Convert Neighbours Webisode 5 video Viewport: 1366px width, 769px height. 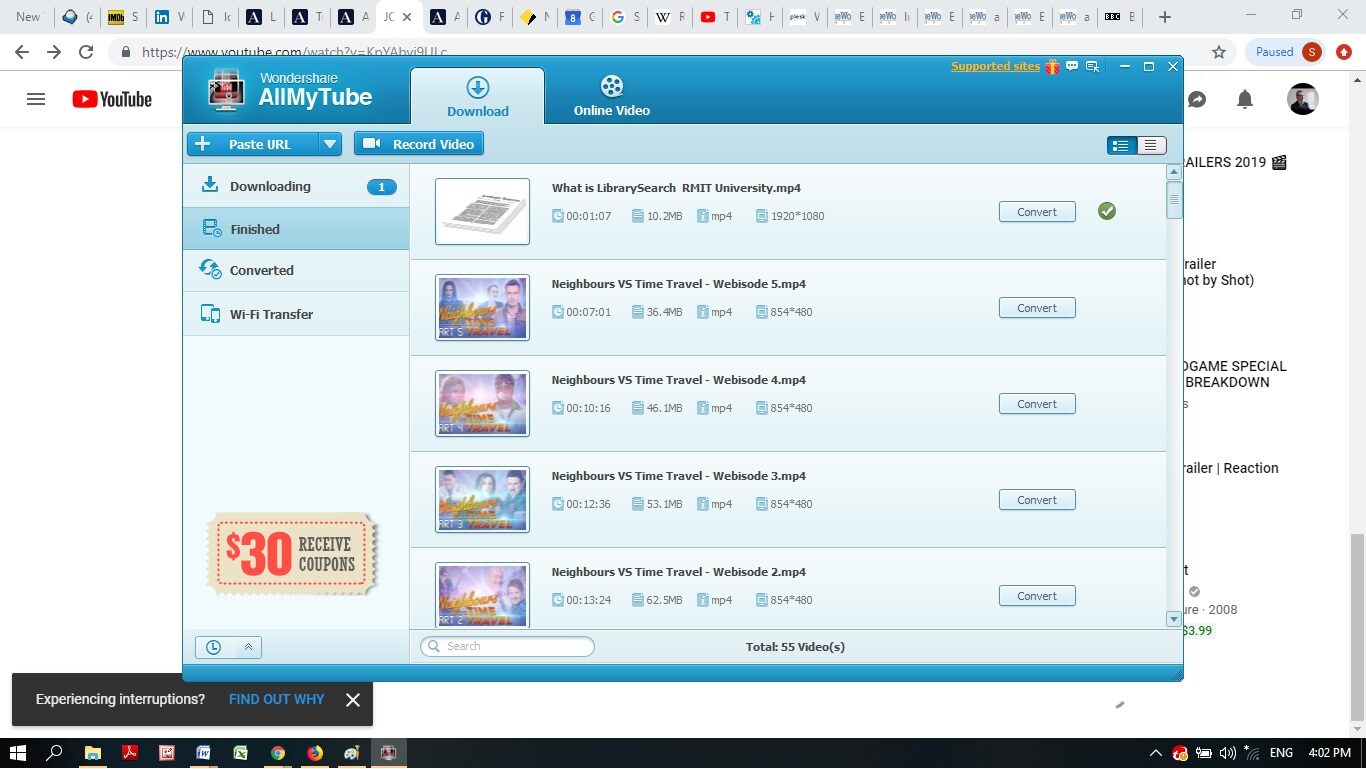pyautogui.click(x=1037, y=308)
